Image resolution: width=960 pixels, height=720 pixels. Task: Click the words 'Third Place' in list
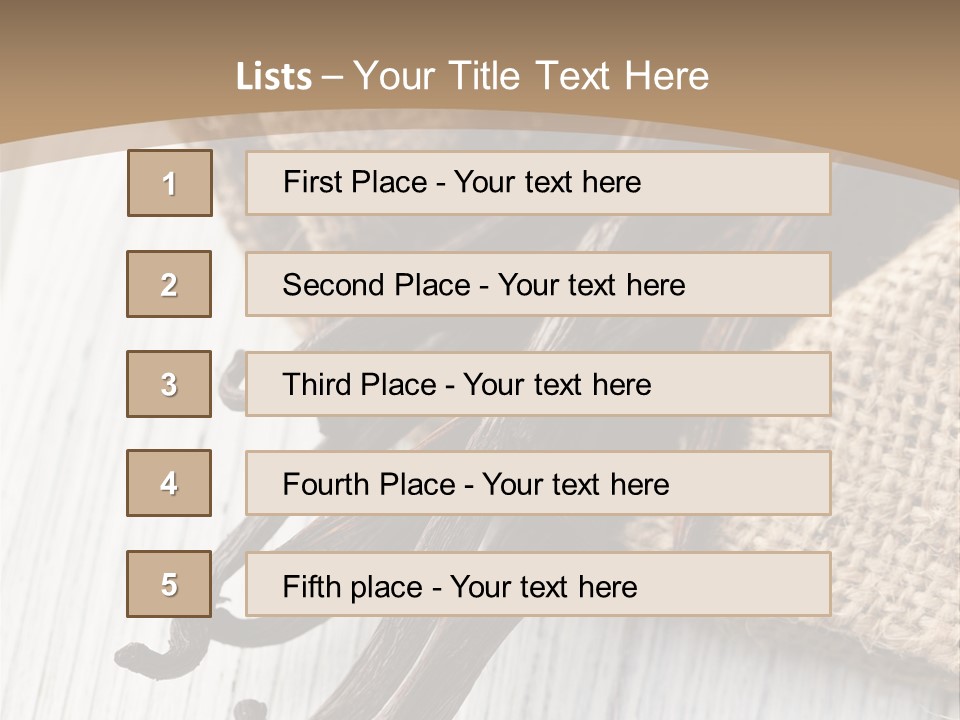point(360,384)
